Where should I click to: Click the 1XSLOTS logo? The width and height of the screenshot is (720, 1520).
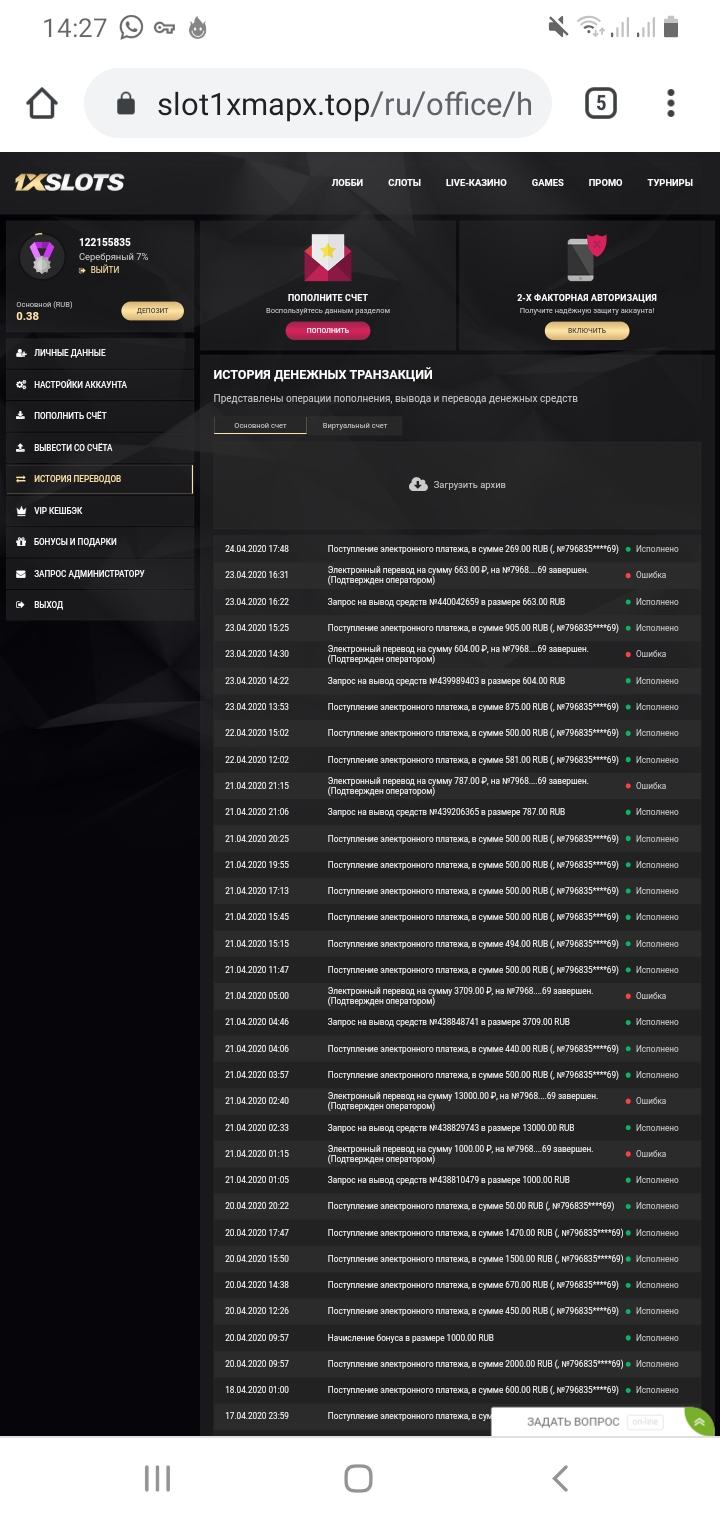pyautogui.click(x=69, y=183)
